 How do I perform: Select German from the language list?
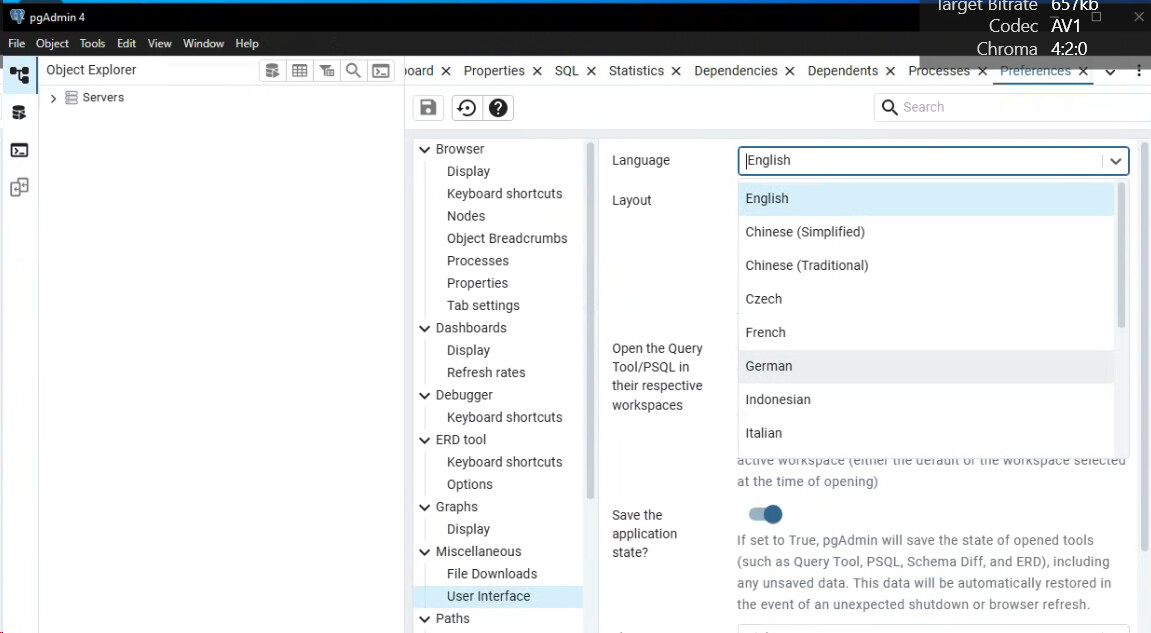(769, 366)
